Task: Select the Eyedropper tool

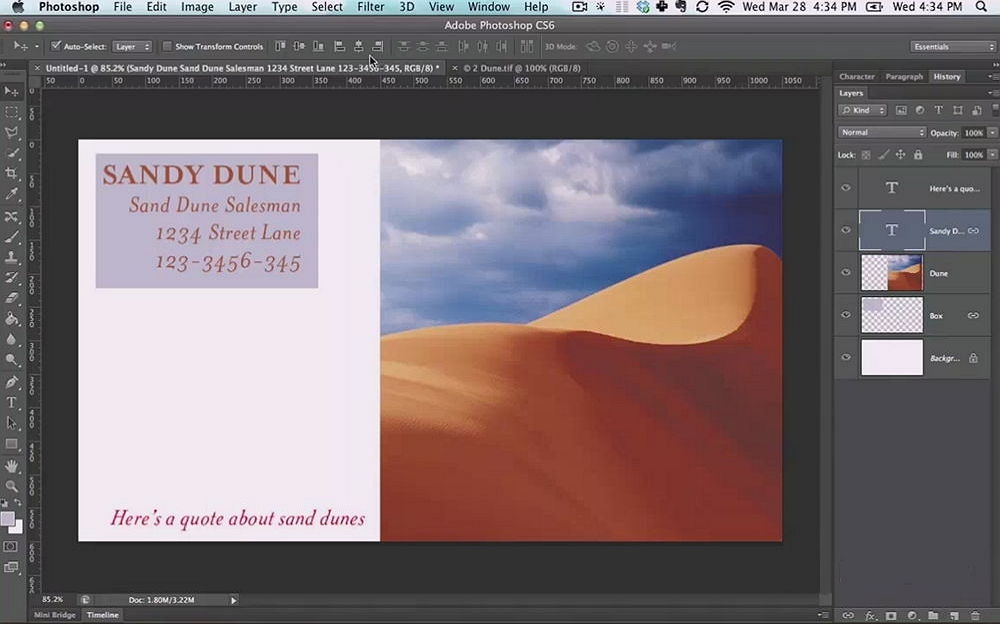Action: pyautogui.click(x=11, y=195)
